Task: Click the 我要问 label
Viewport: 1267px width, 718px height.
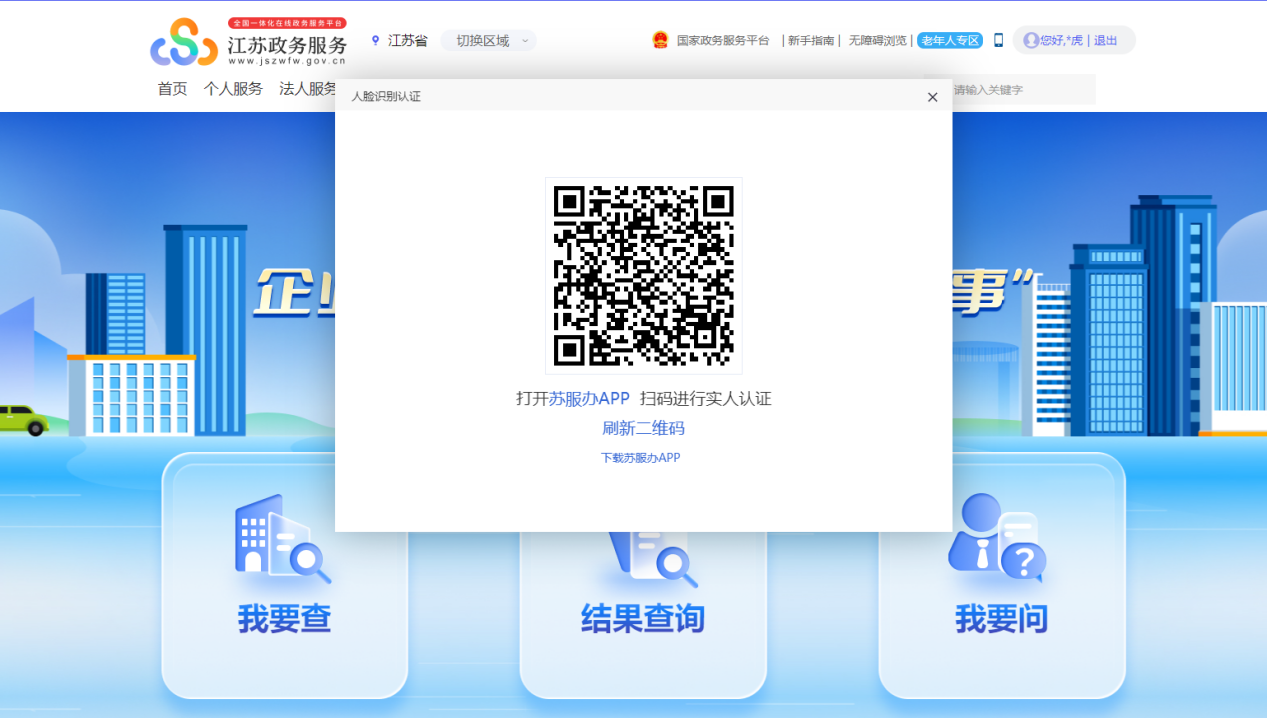Action: pyautogui.click(x=1001, y=619)
